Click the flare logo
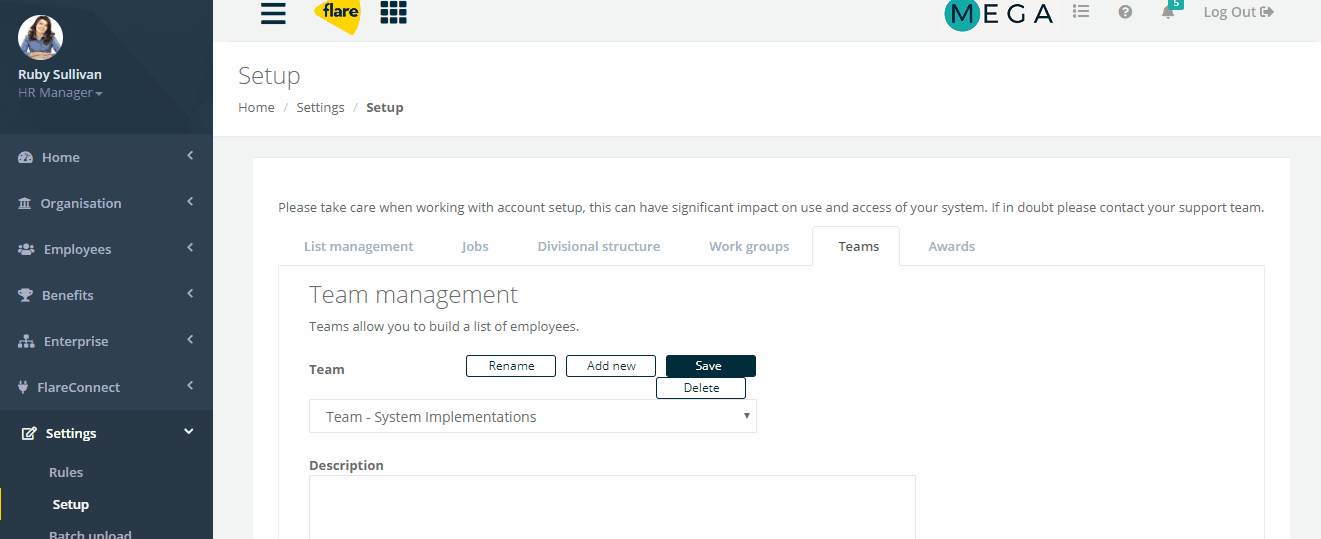 [x=337, y=15]
